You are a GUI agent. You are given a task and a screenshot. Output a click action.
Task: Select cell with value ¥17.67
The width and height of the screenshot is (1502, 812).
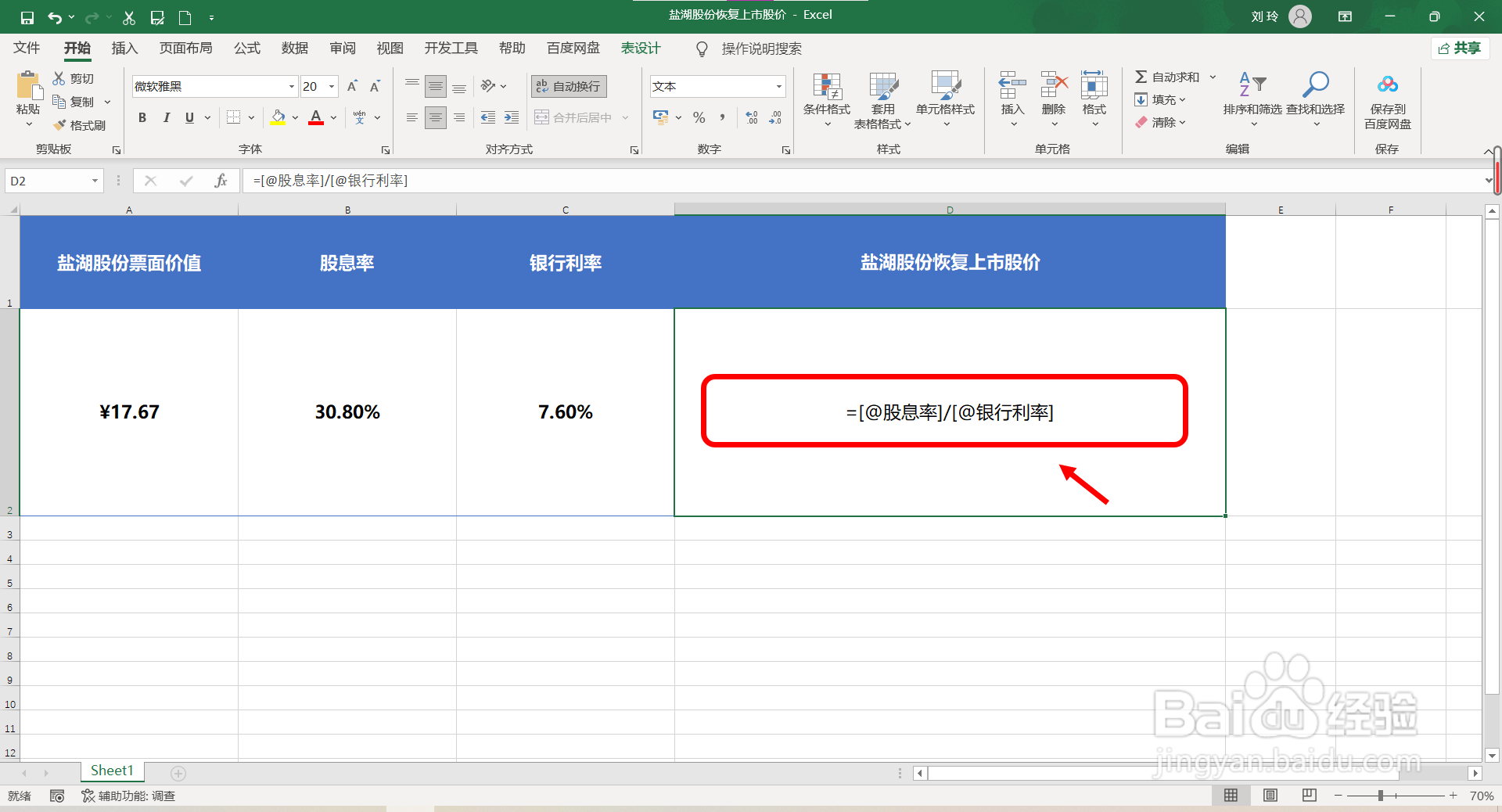(129, 412)
